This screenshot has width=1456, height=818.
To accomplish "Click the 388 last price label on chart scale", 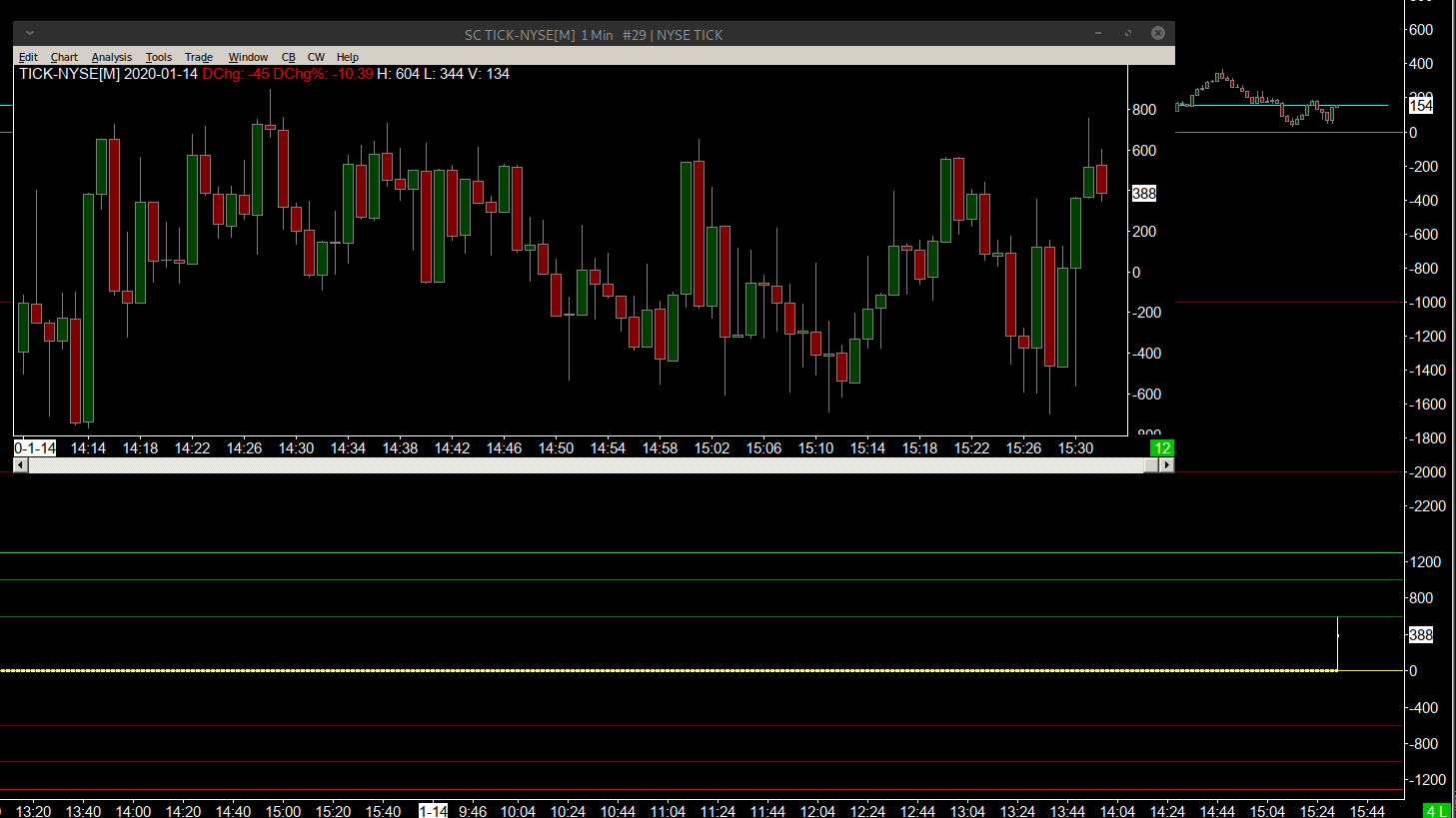I will point(1144,194).
